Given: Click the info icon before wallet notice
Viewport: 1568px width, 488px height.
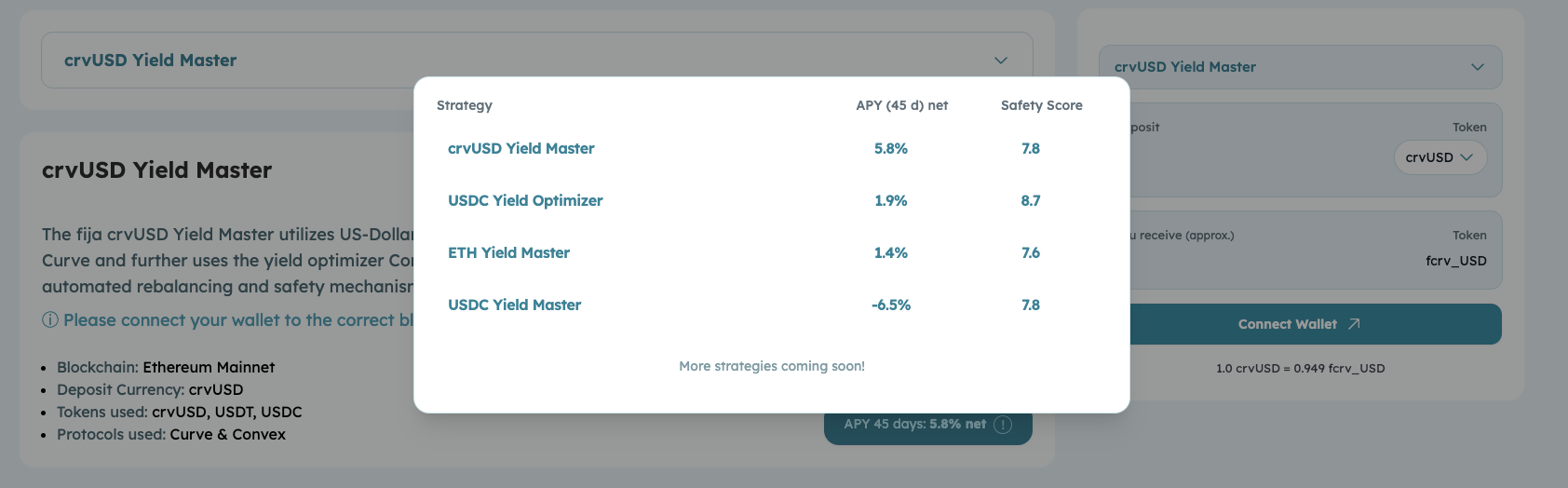Looking at the screenshot, I should pyautogui.click(x=50, y=320).
